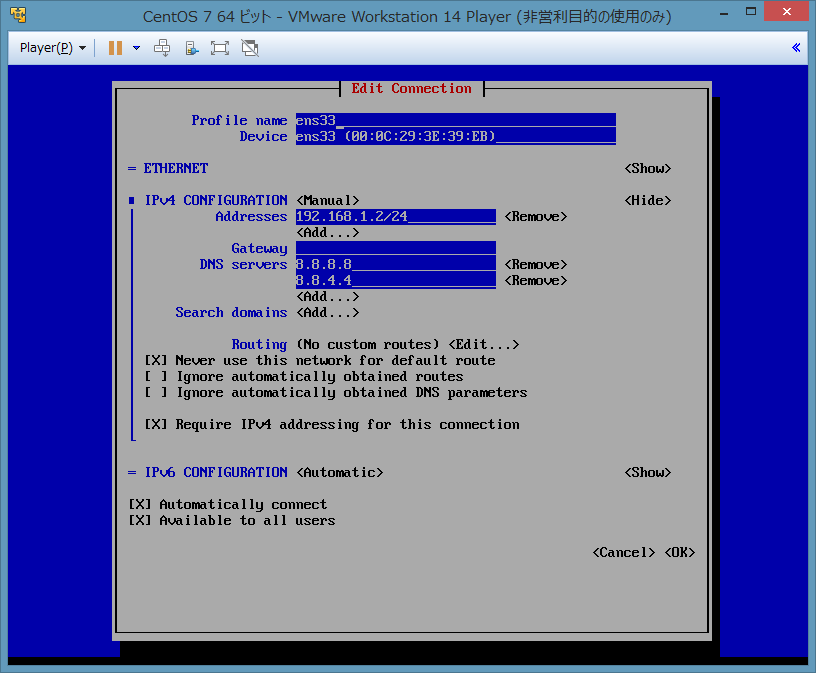The image size is (816, 673).
Task: Toggle 'Never use this network for default route'
Action: pyautogui.click(x=156, y=360)
